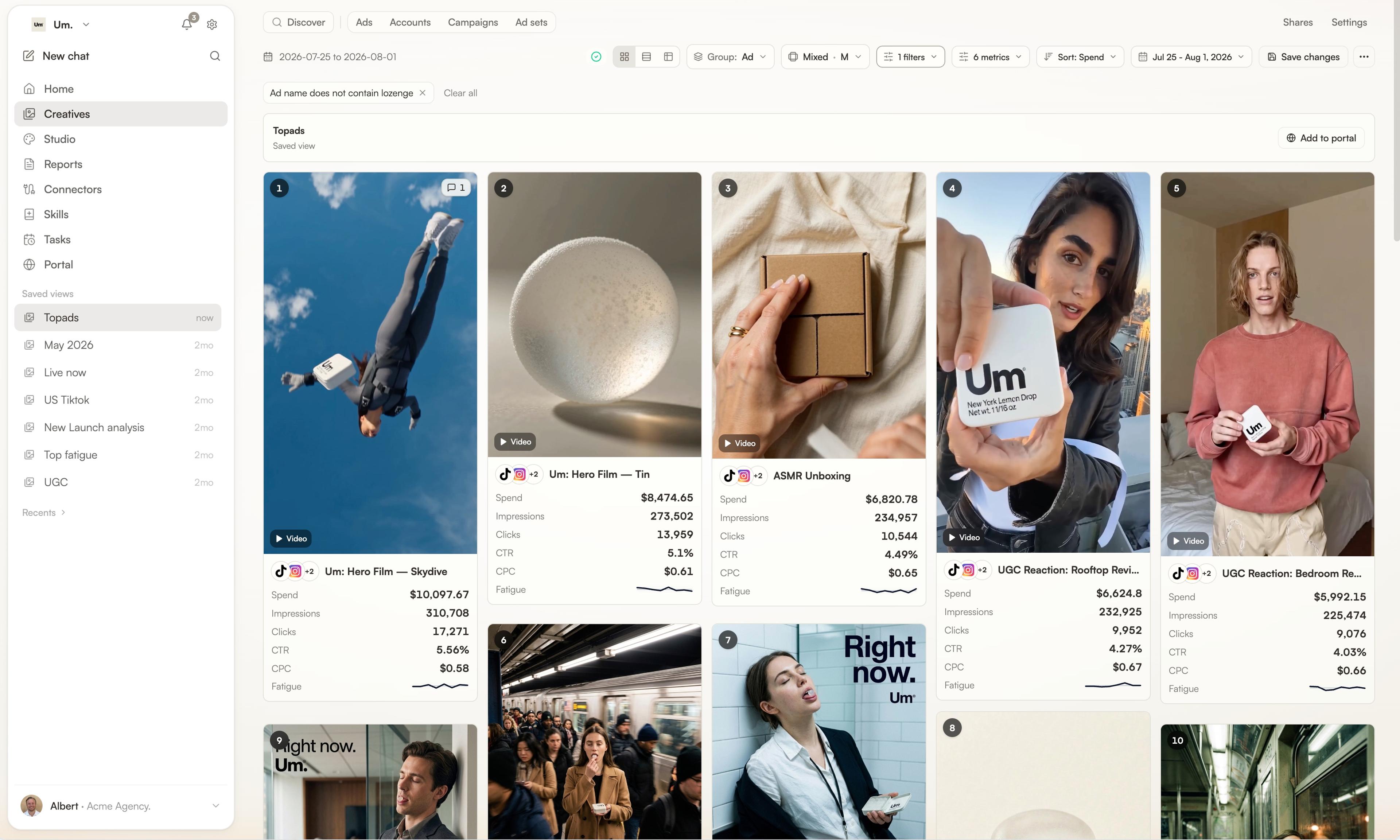Expand the Recents list
Viewport: 1400px width, 840px height.
coord(44,512)
